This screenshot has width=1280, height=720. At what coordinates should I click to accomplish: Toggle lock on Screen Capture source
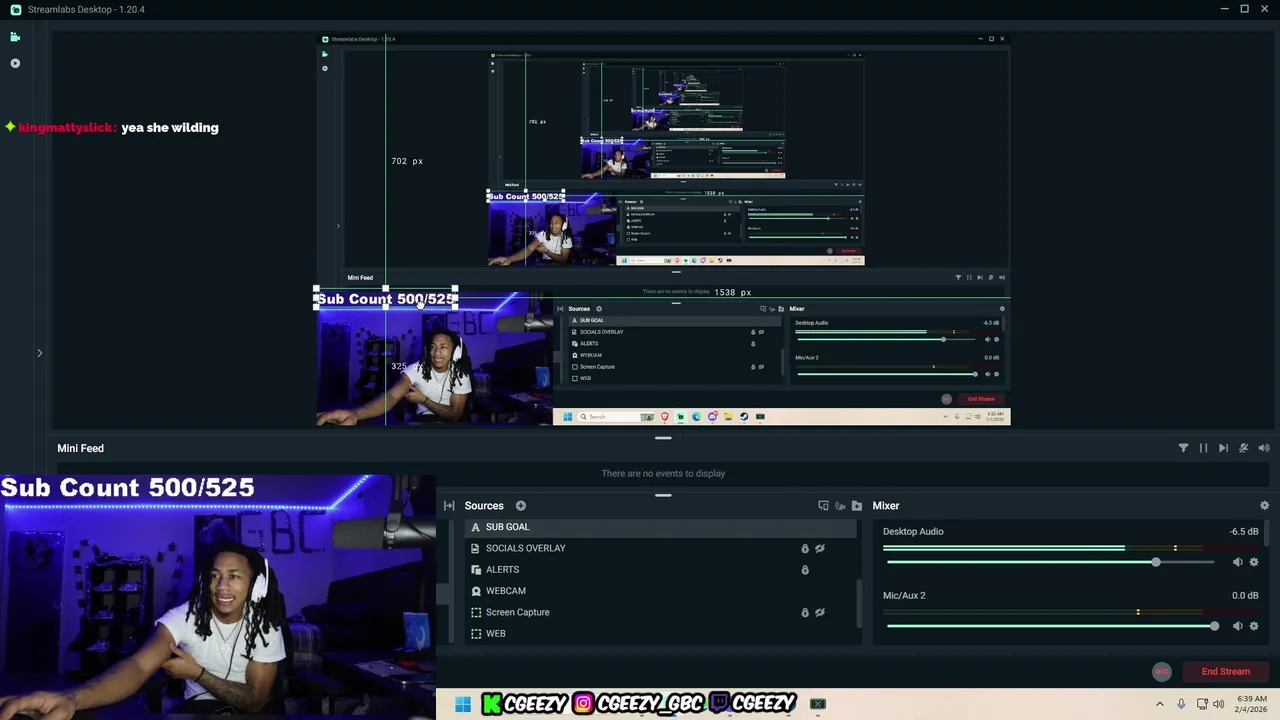click(x=804, y=612)
